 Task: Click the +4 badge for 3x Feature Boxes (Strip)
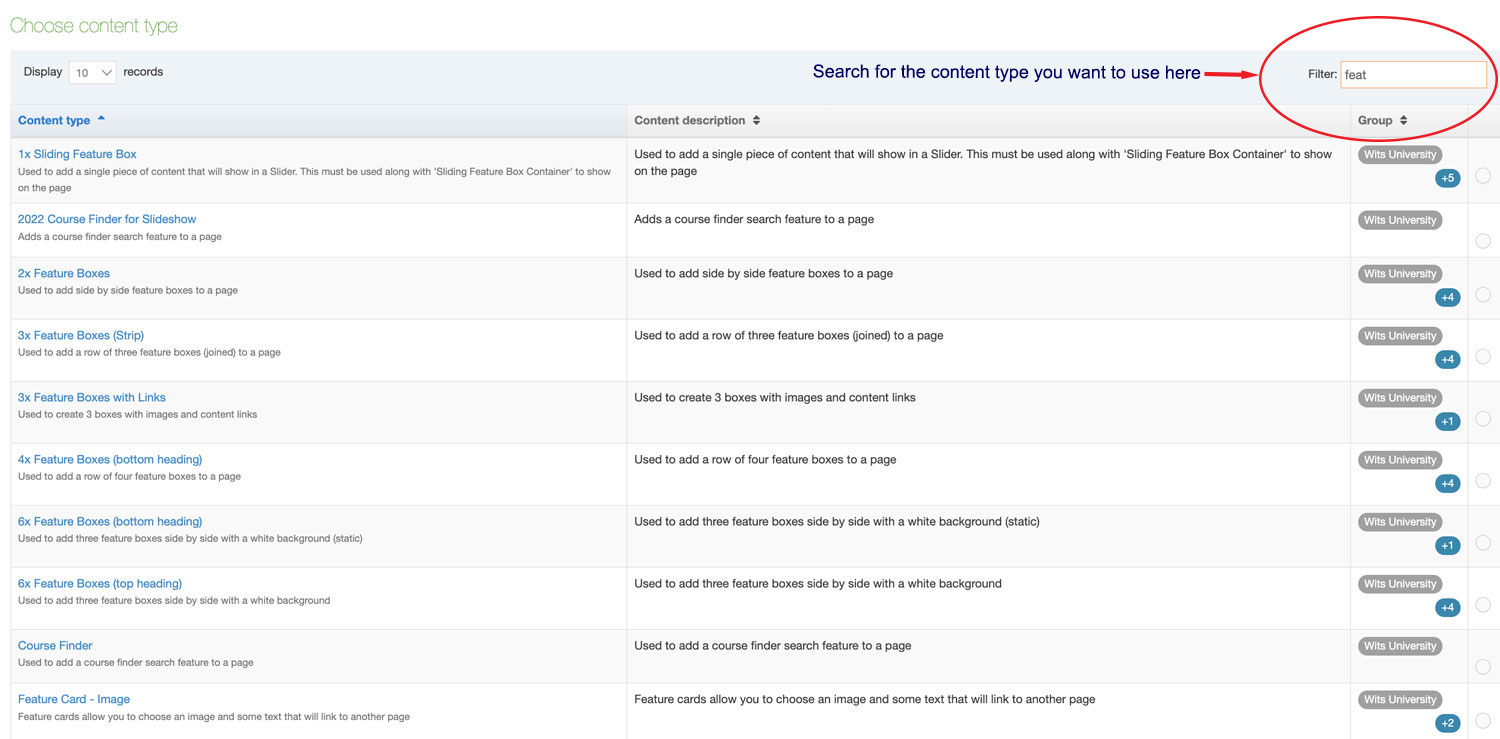coord(1447,359)
